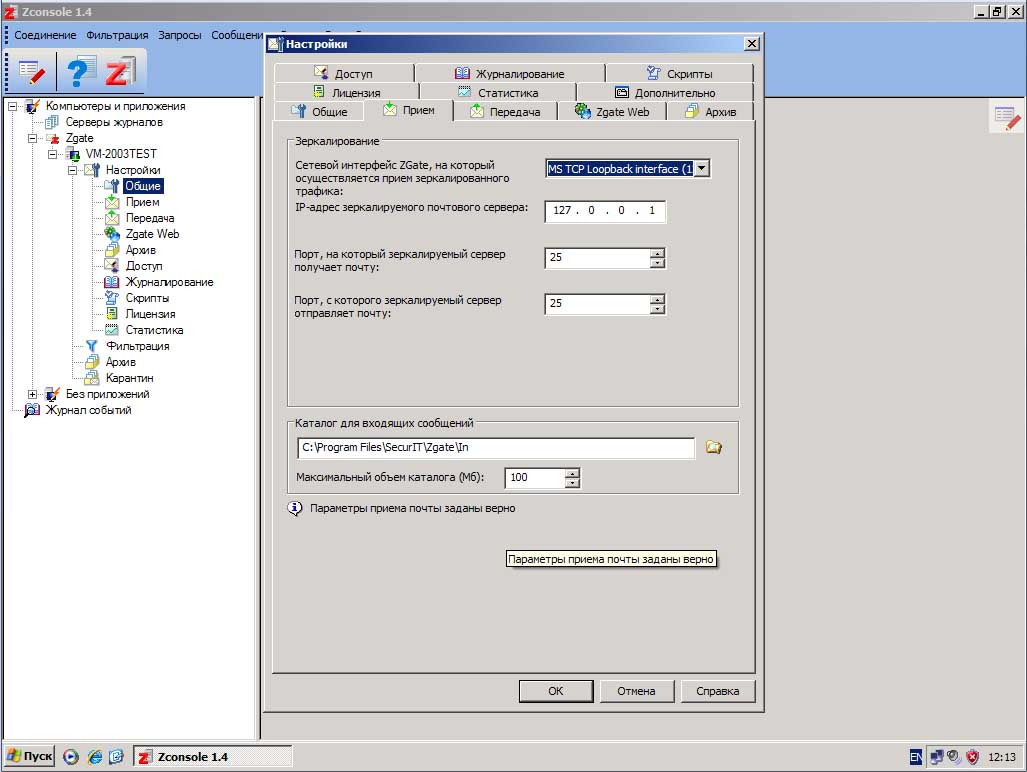This screenshot has height=772, width=1027.
Task: Select Журнал событий in the tree
Action: (88, 410)
